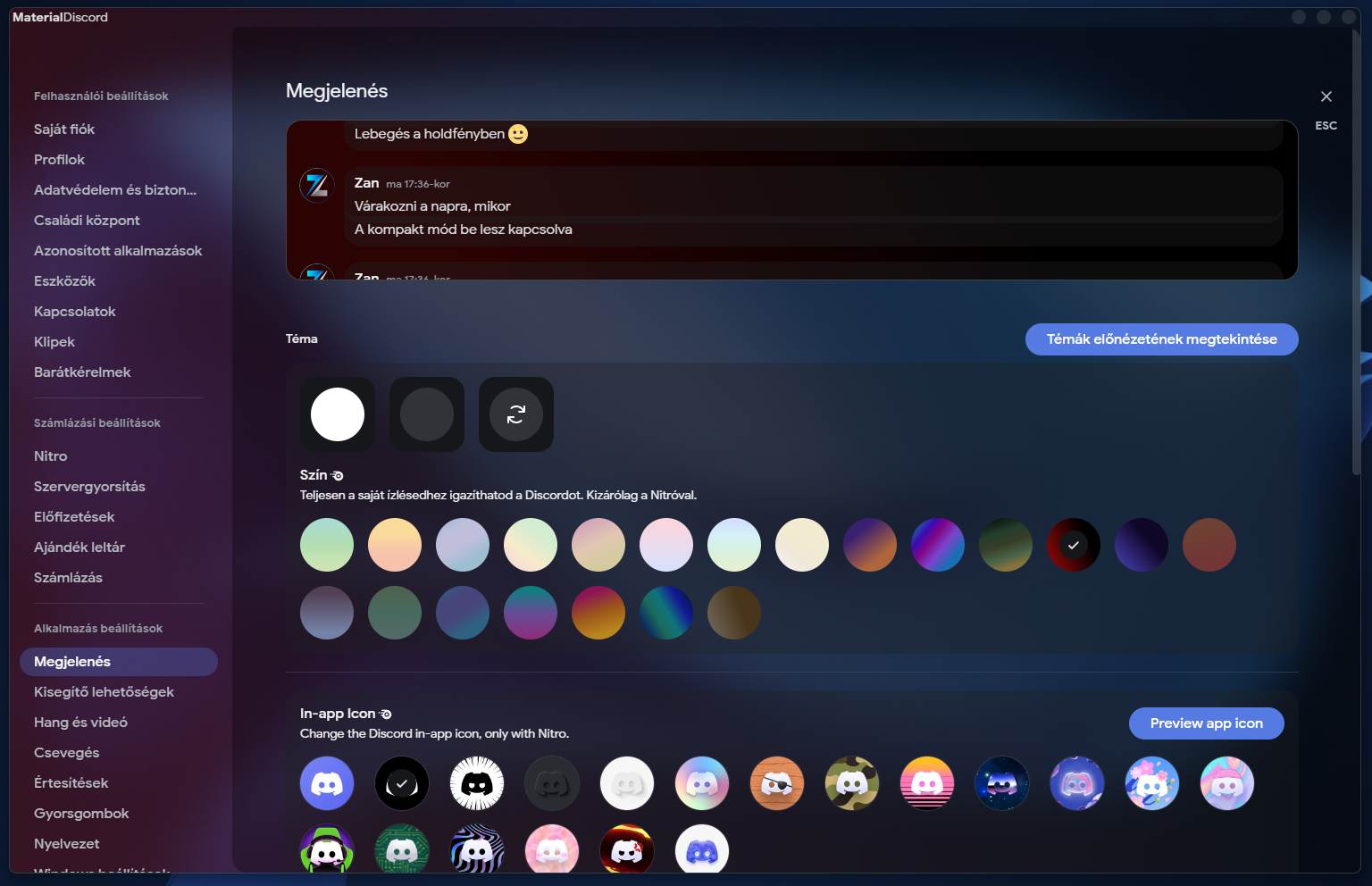Go to Profilok in sidebar
The height and width of the screenshot is (886, 1372).
click(x=119, y=160)
